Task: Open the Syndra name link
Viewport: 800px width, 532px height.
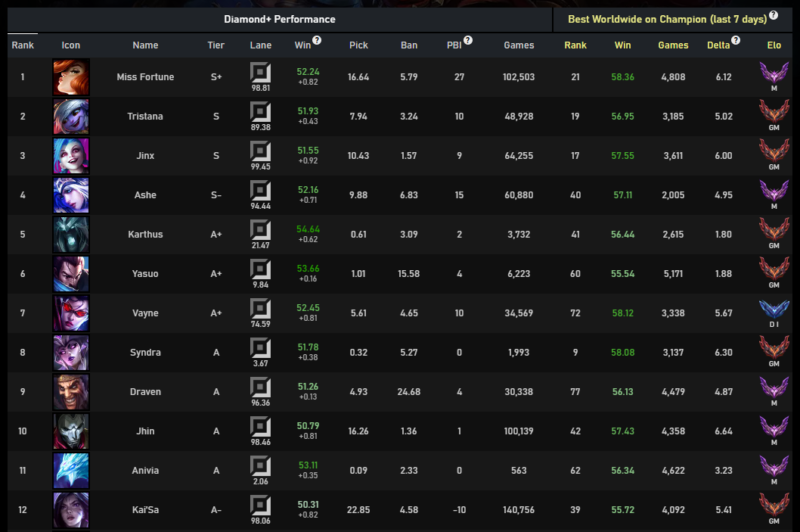Action: click(145, 352)
